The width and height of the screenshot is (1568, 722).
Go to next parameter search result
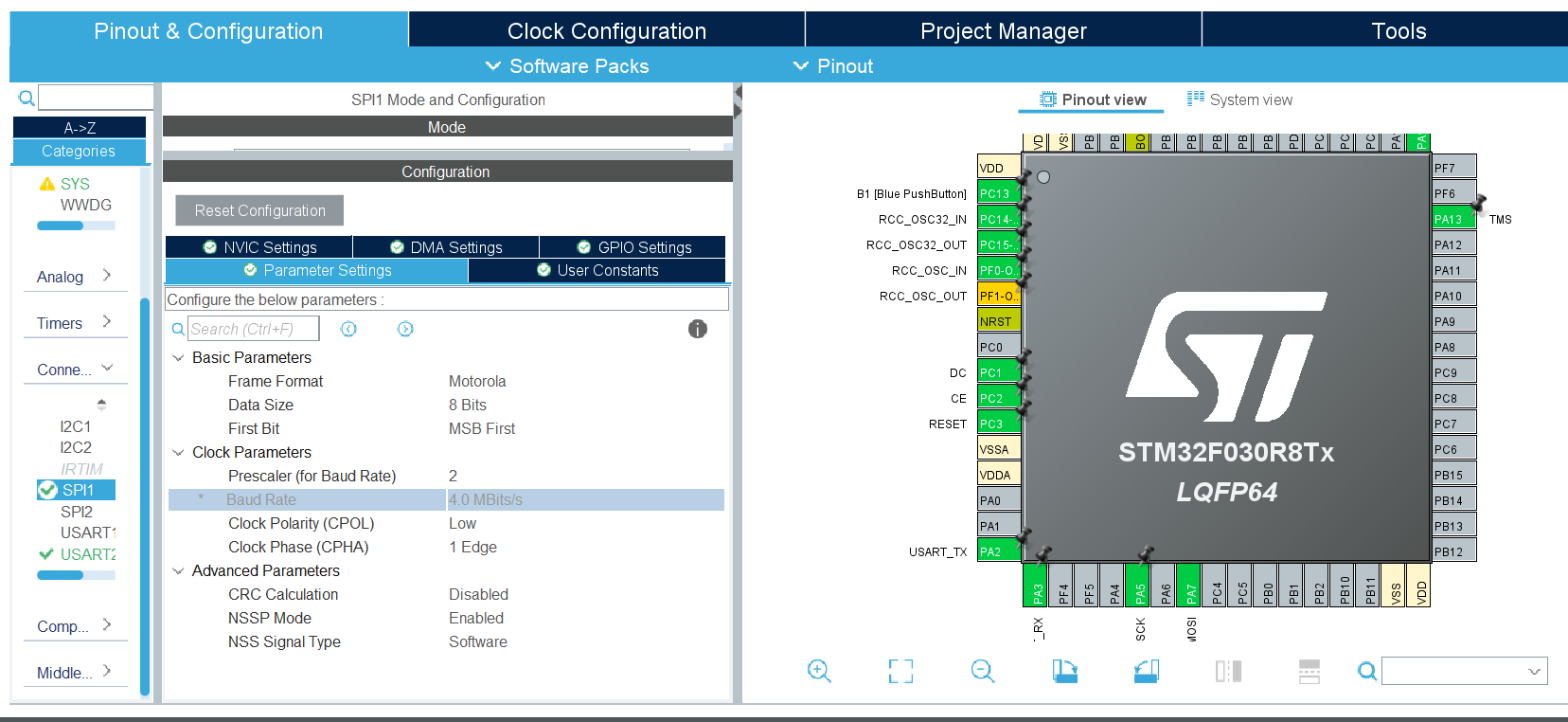pyautogui.click(x=405, y=329)
